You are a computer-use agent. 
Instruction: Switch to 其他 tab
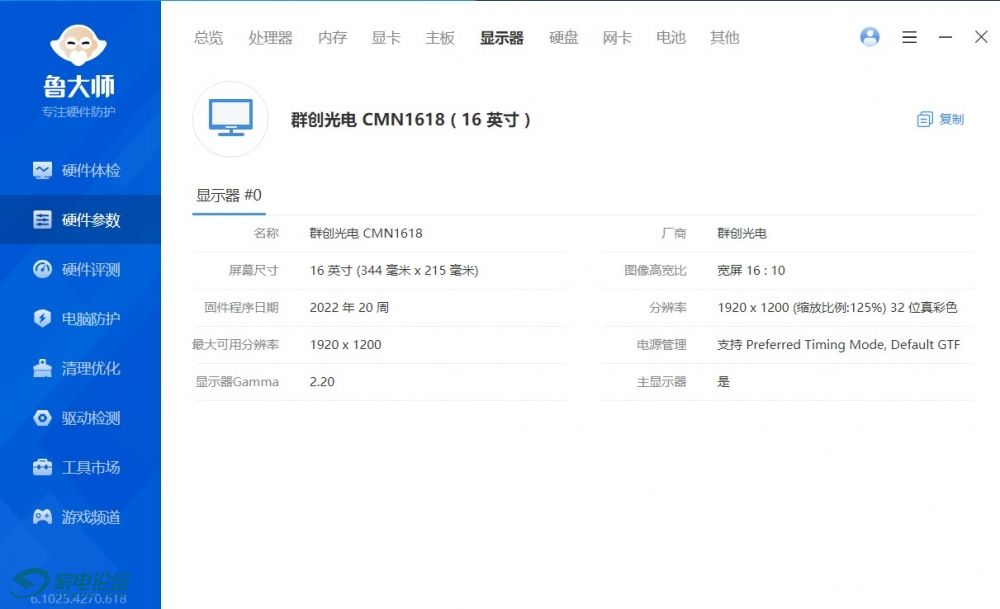click(724, 38)
